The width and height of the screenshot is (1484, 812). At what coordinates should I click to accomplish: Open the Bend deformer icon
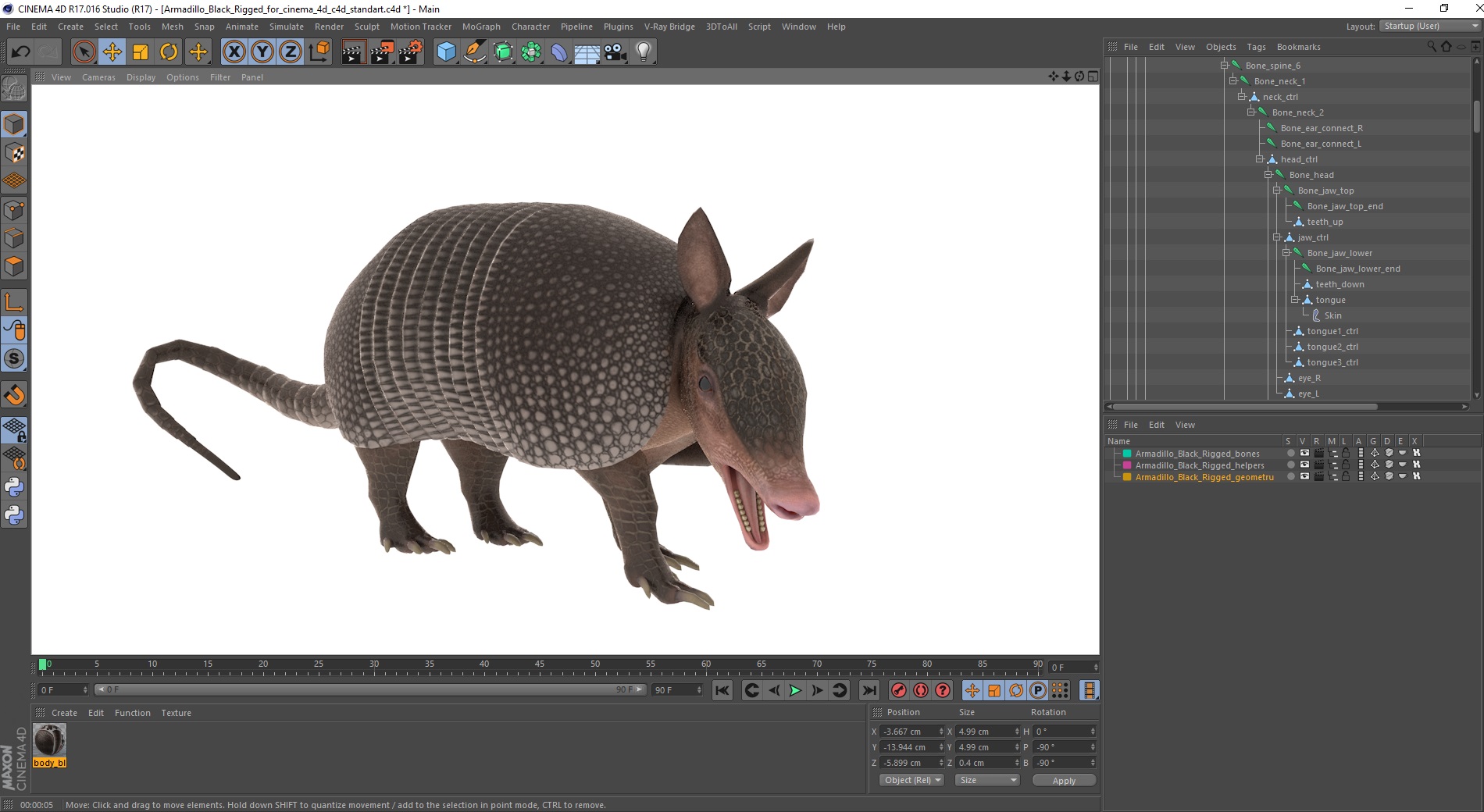tap(559, 52)
